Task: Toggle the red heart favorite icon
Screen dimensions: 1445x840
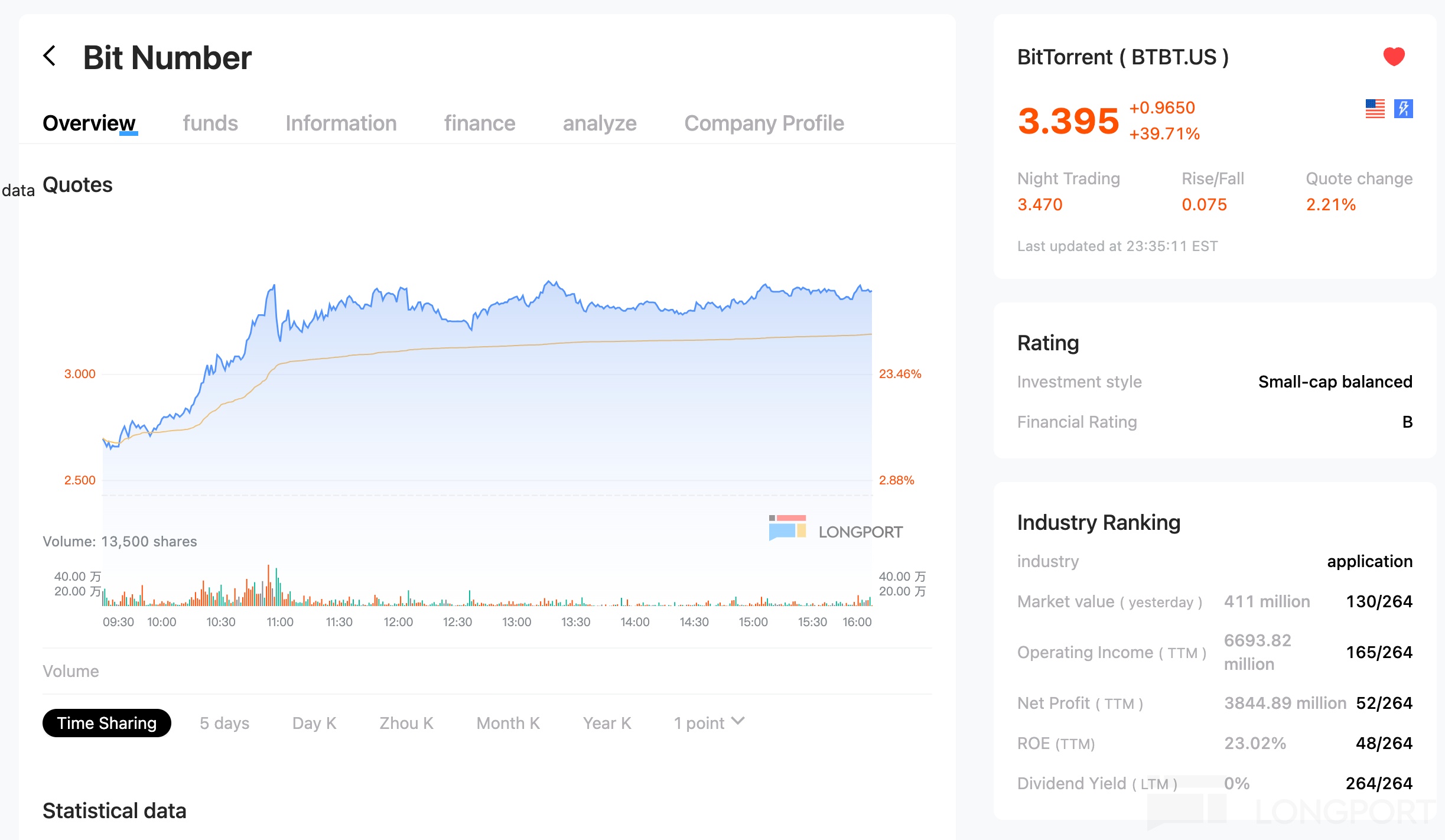Action: tap(1394, 56)
